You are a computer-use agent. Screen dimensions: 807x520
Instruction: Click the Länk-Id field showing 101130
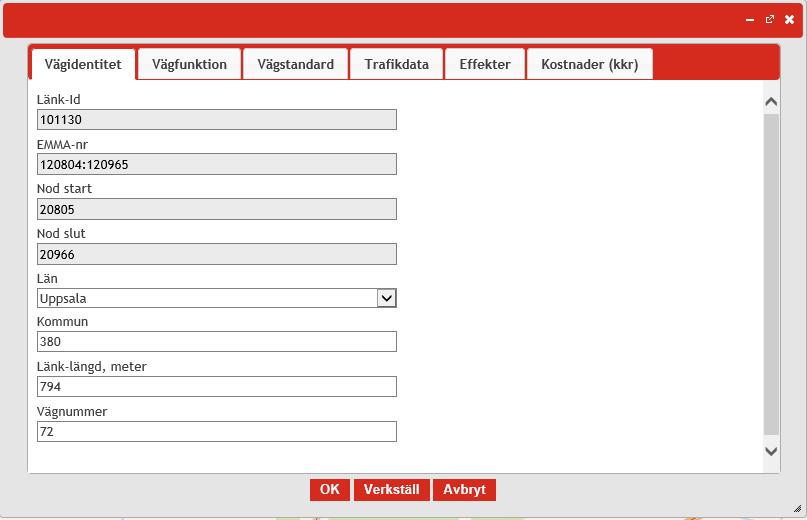pos(217,119)
